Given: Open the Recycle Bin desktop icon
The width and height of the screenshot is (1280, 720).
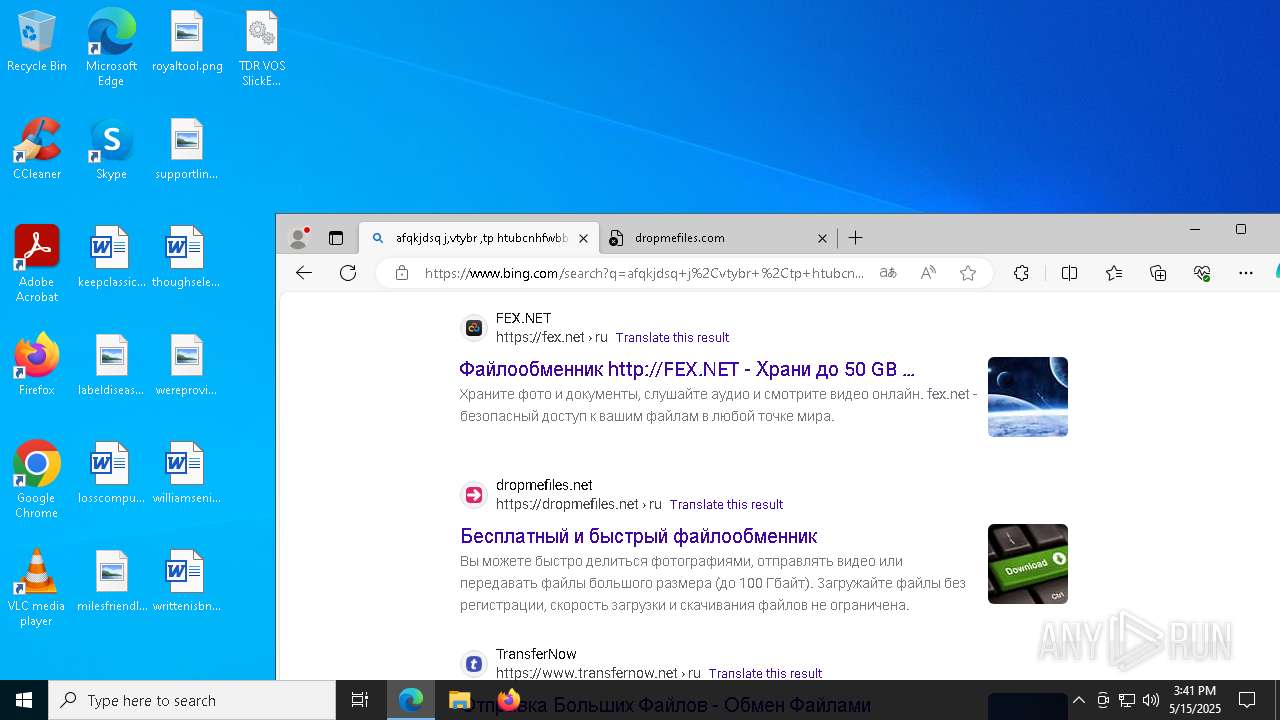Looking at the screenshot, I should click(x=37, y=42).
